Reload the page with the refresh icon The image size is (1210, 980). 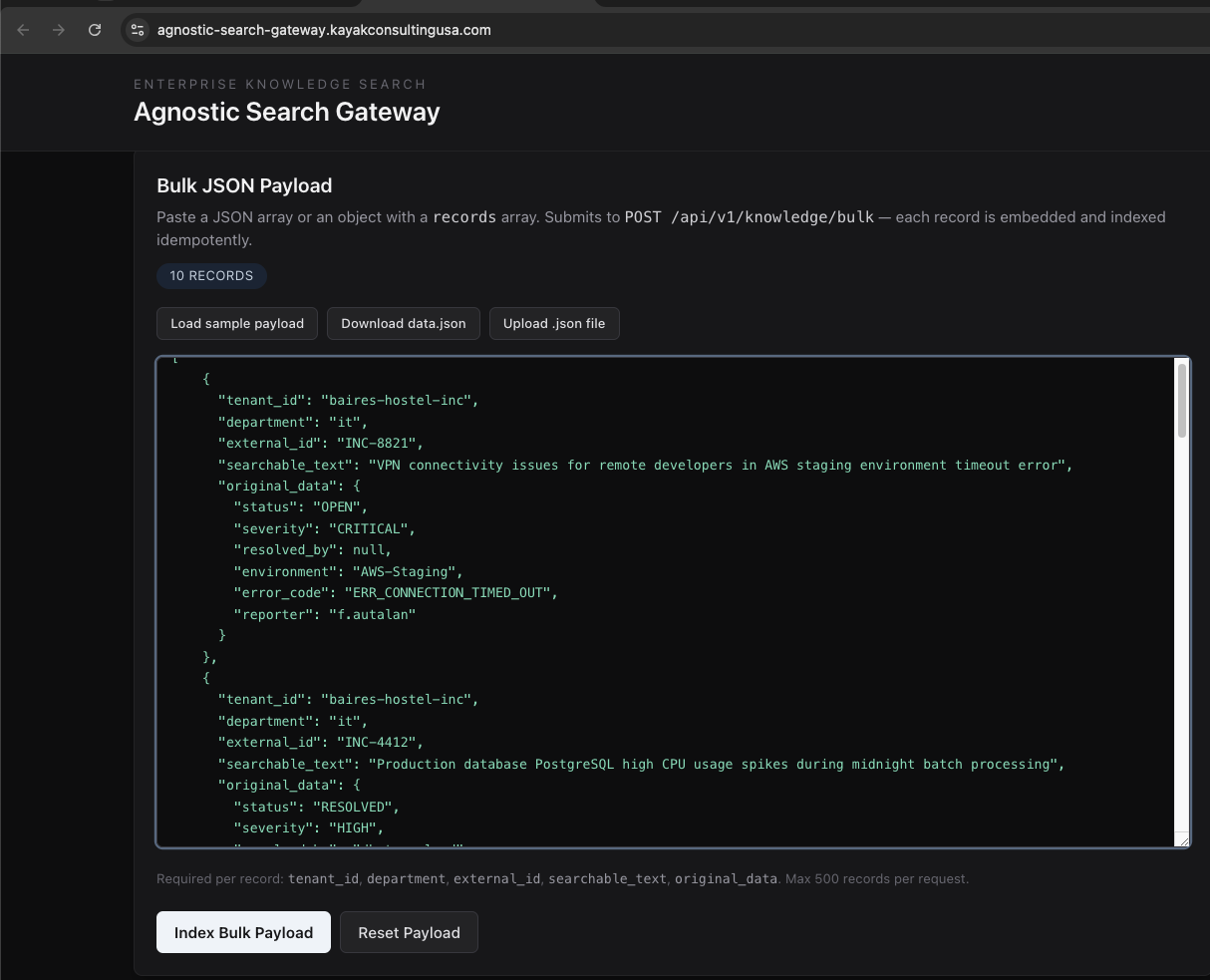tap(95, 30)
